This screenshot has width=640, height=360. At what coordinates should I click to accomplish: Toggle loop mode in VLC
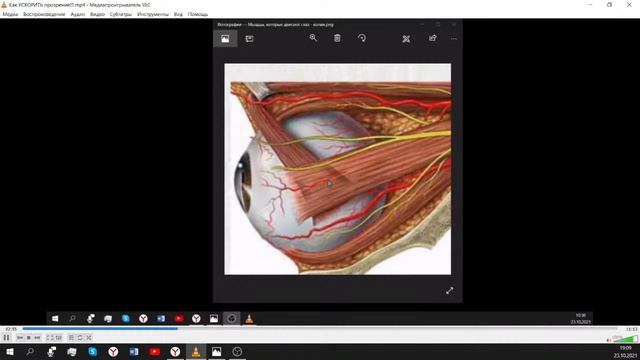pos(80,338)
